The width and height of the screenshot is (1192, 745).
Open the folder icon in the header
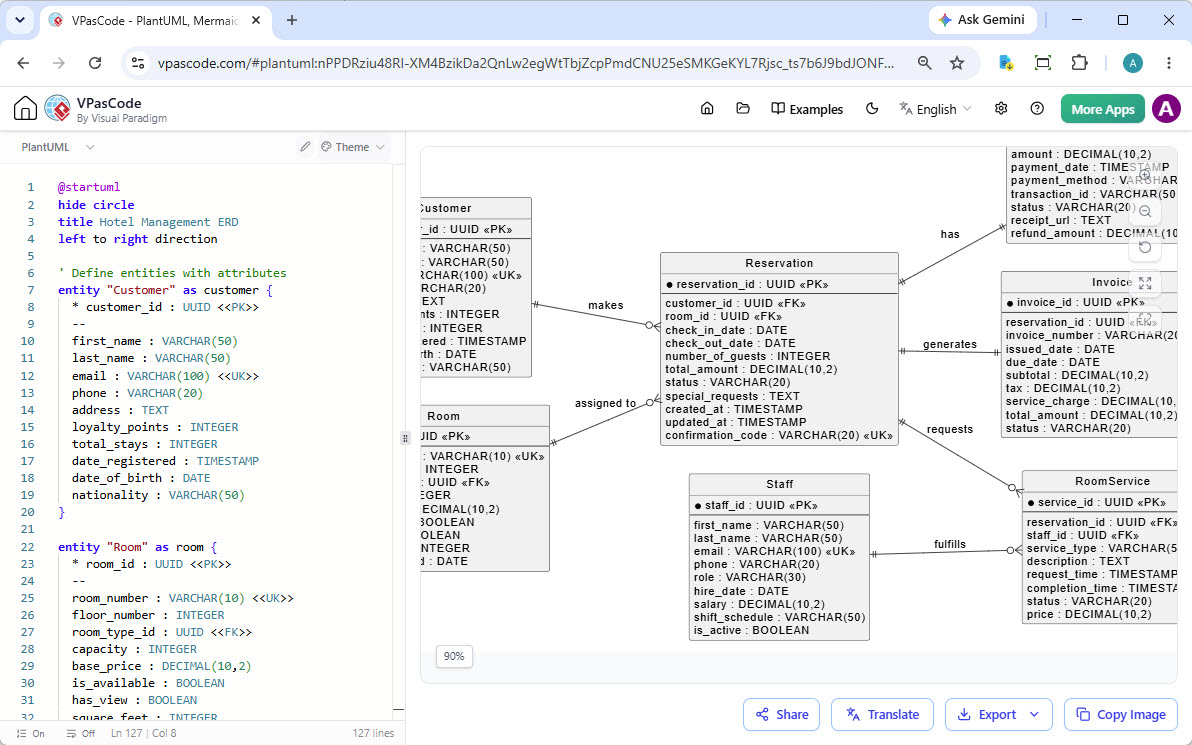pyautogui.click(x=743, y=109)
